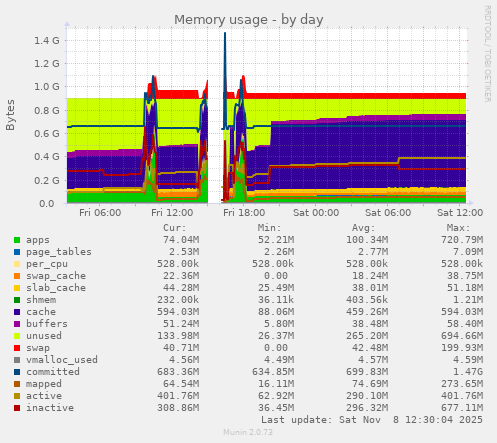Click apps max value 720.79M
The image size is (497, 443).
[x=462, y=240]
